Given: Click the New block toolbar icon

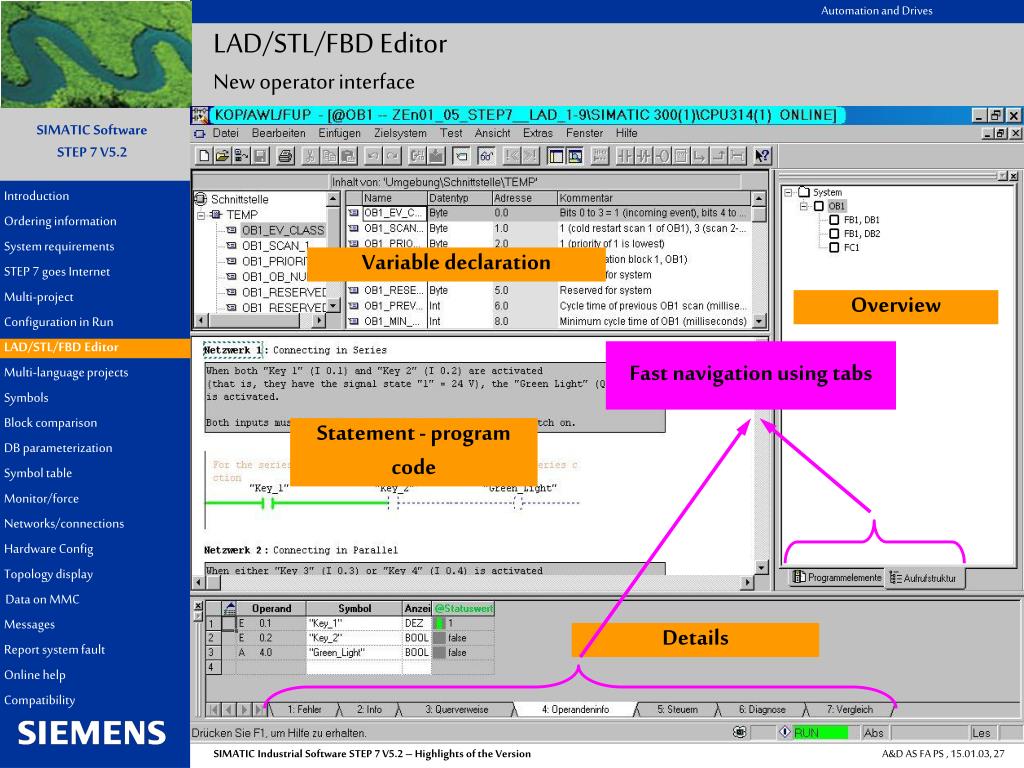Looking at the screenshot, I should (x=204, y=156).
